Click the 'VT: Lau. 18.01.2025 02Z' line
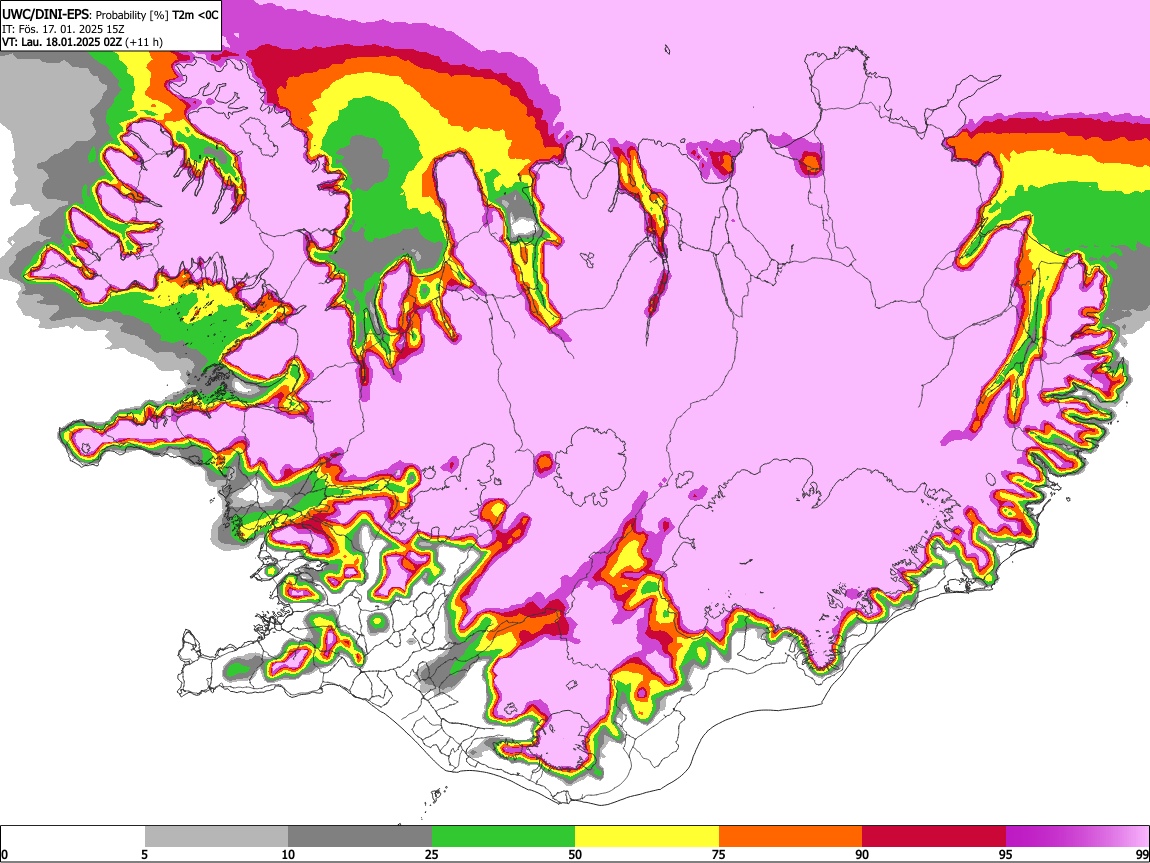 point(62,42)
